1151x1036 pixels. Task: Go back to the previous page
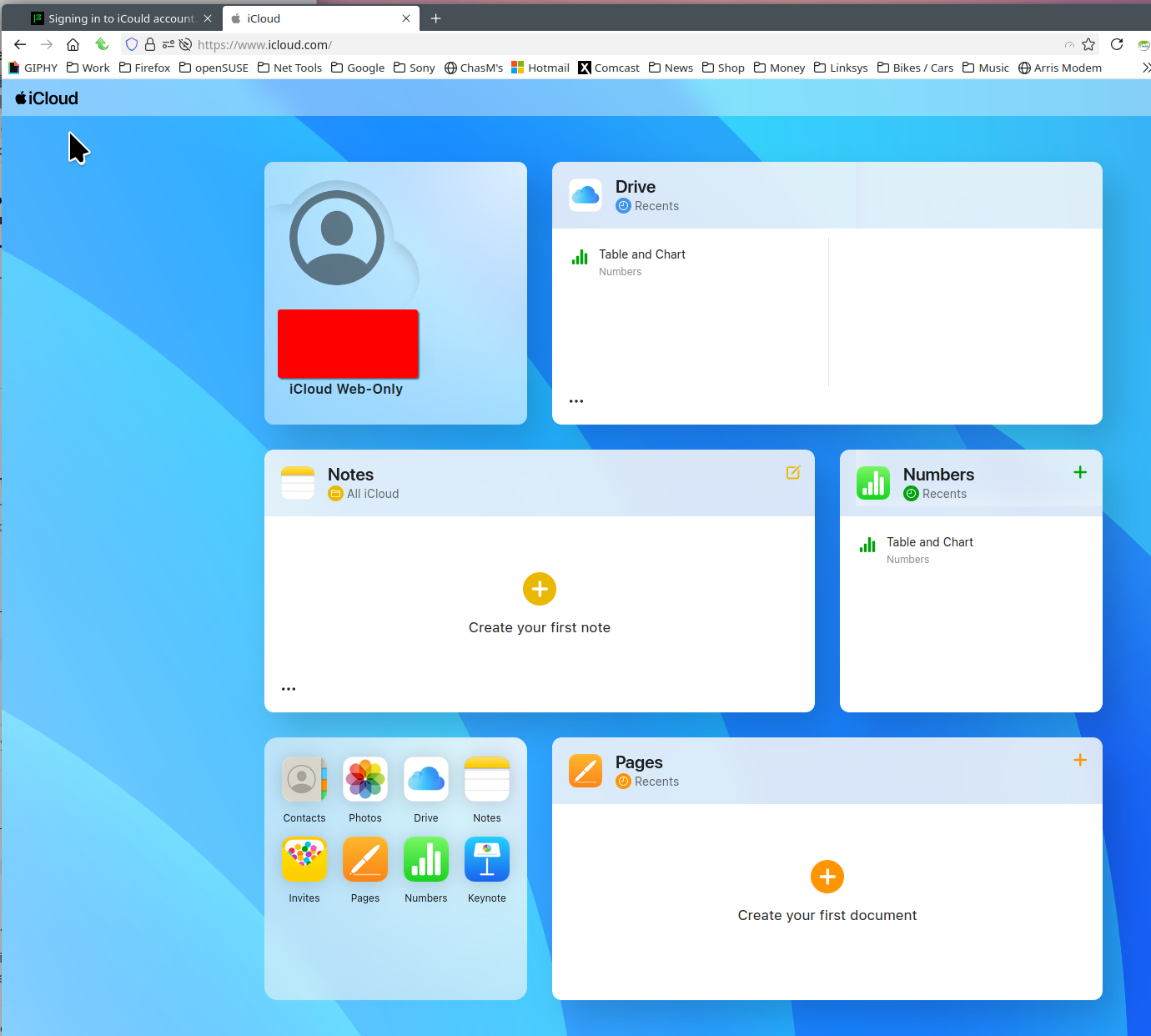20,45
